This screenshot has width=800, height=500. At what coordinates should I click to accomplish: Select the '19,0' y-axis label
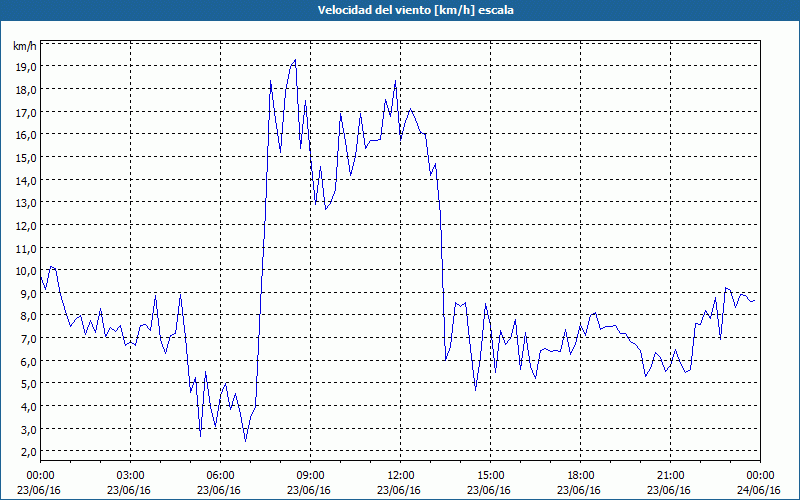tap(25, 67)
